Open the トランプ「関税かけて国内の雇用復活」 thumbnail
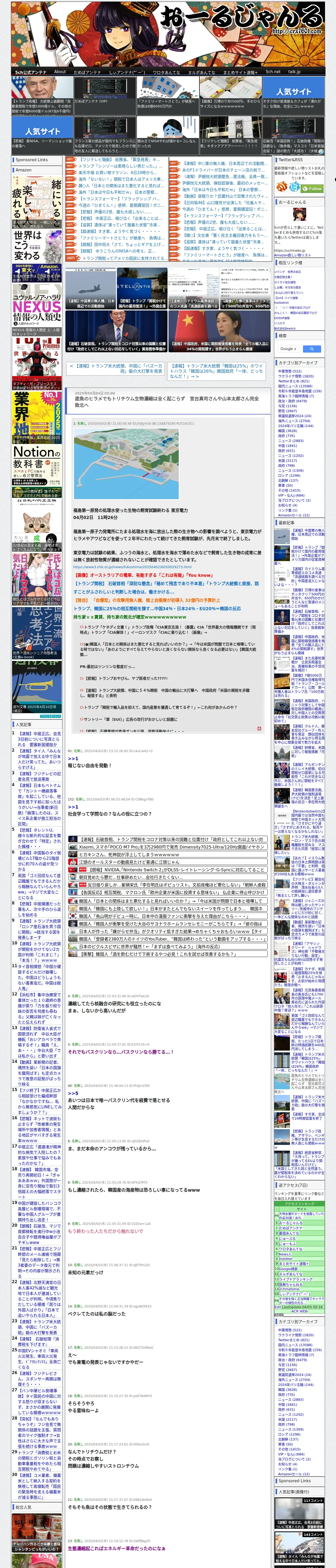This screenshot has height=1568, width=336. click(x=142, y=288)
